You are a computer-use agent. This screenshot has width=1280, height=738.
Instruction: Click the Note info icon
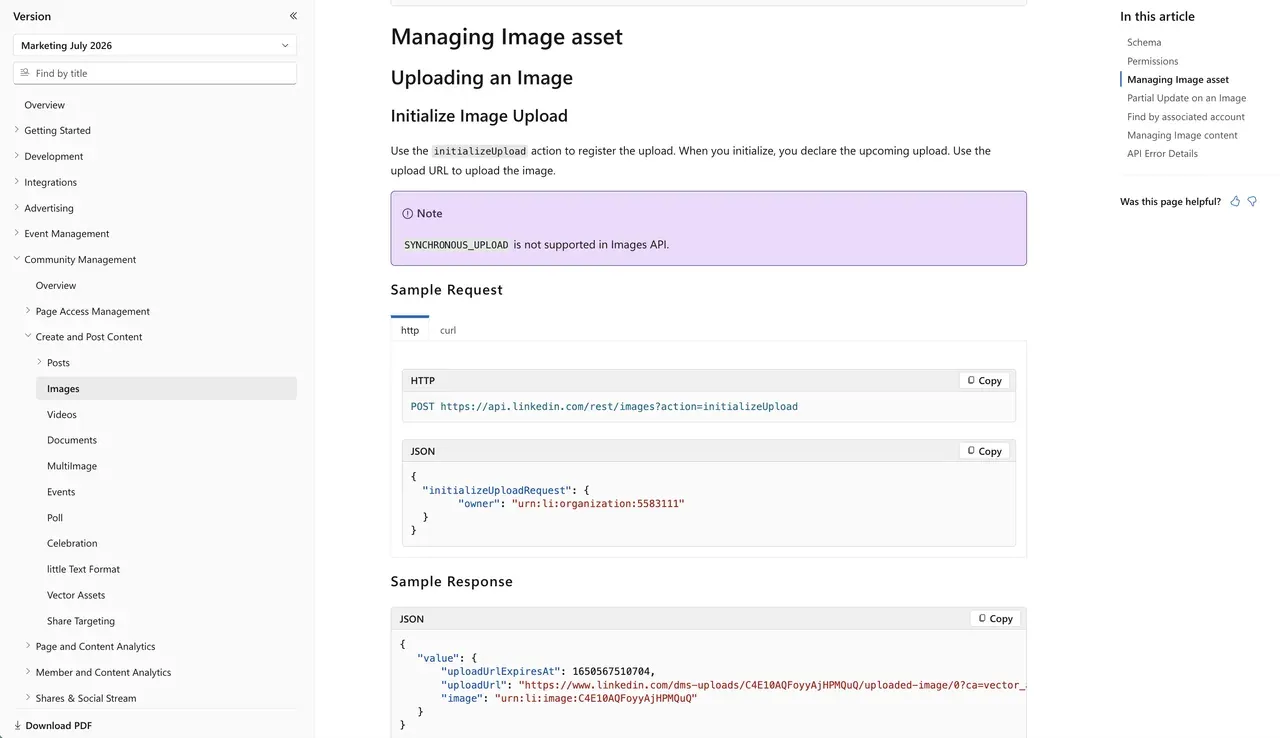pyautogui.click(x=407, y=213)
